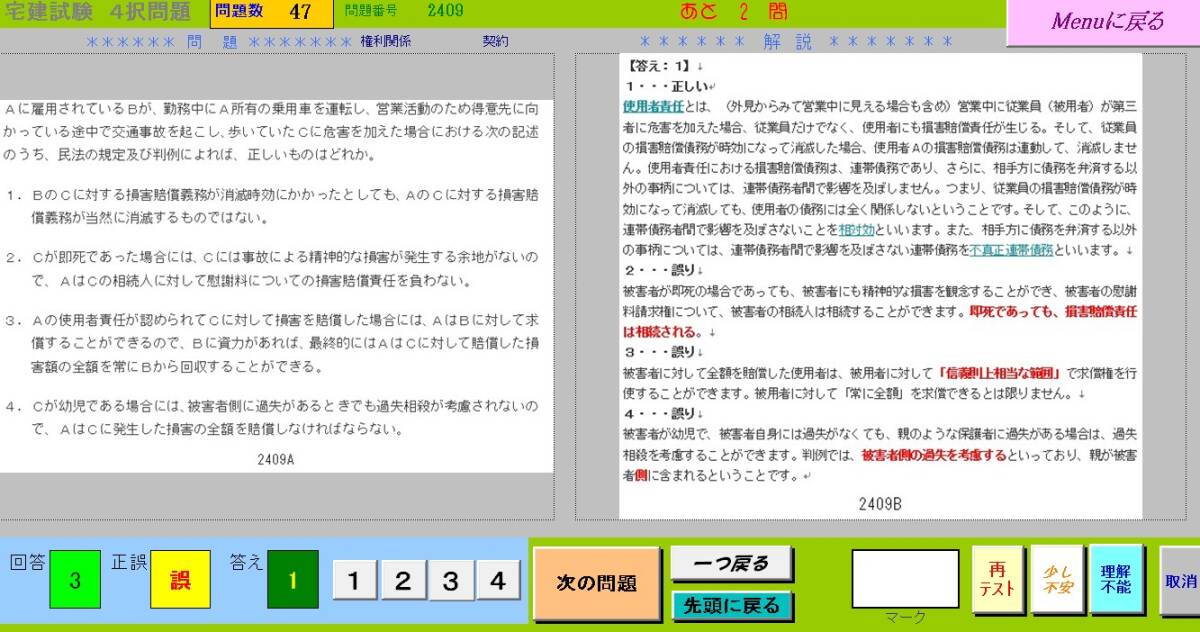This screenshot has width=1200, height=632.
Task: Click the dark green 答え box showing 1
Action: (x=292, y=579)
